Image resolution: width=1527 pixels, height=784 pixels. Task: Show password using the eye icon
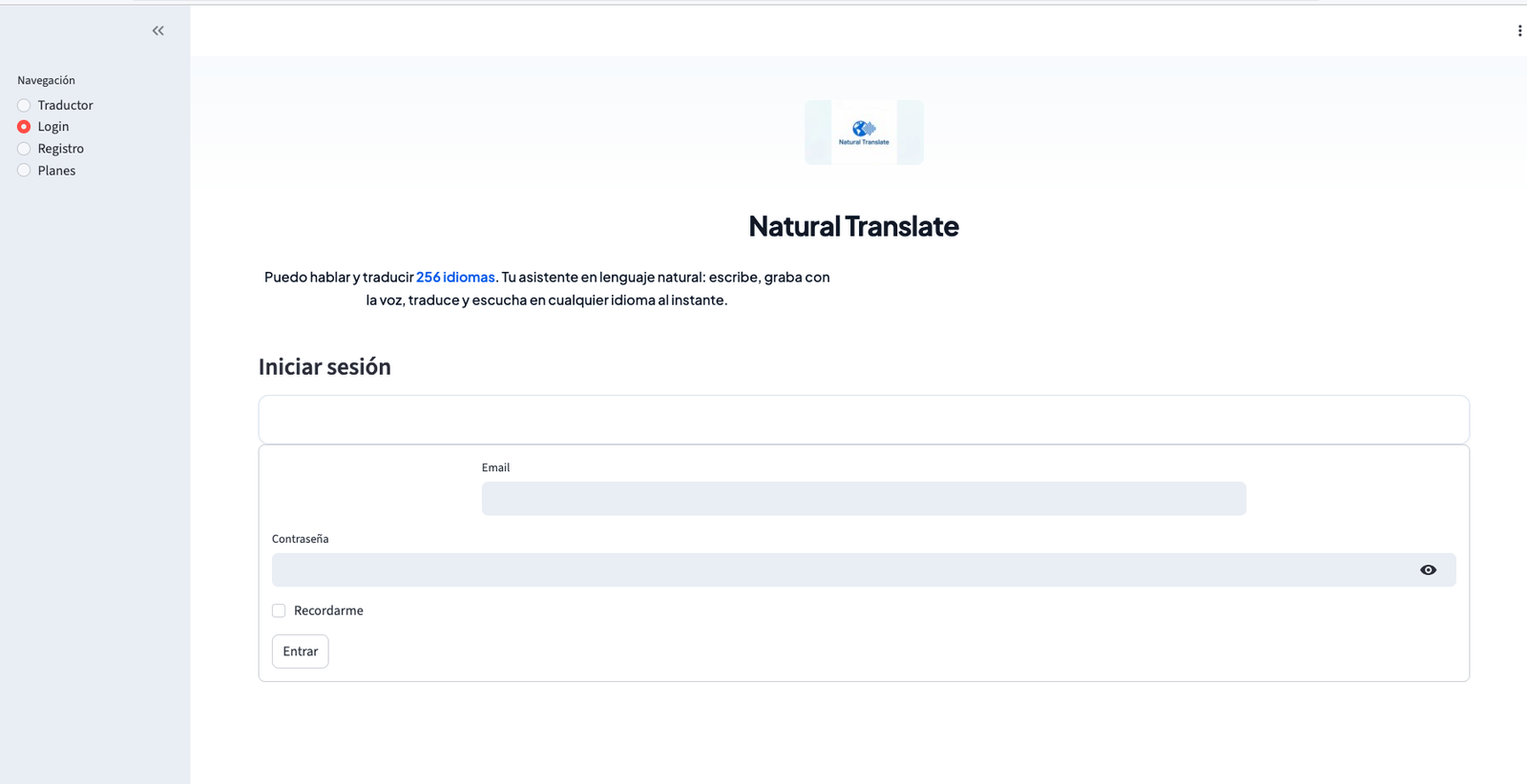click(x=1428, y=570)
